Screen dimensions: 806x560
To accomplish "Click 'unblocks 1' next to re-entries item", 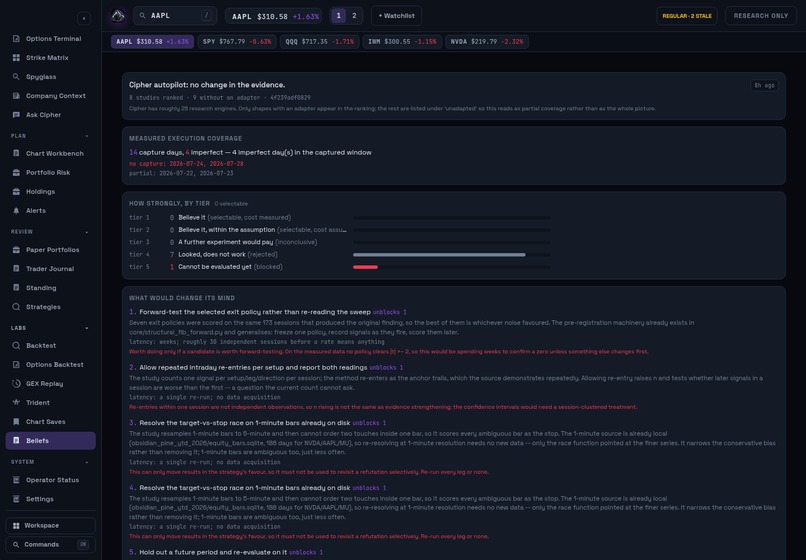I will [386, 368].
